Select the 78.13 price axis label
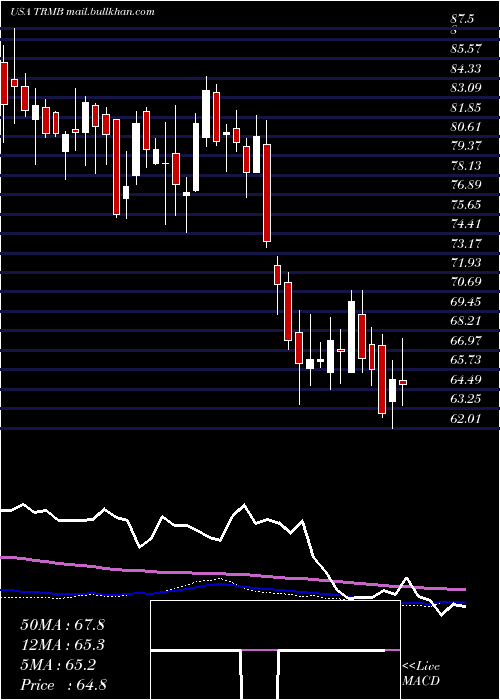500x700 pixels. click(x=466, y=166)
